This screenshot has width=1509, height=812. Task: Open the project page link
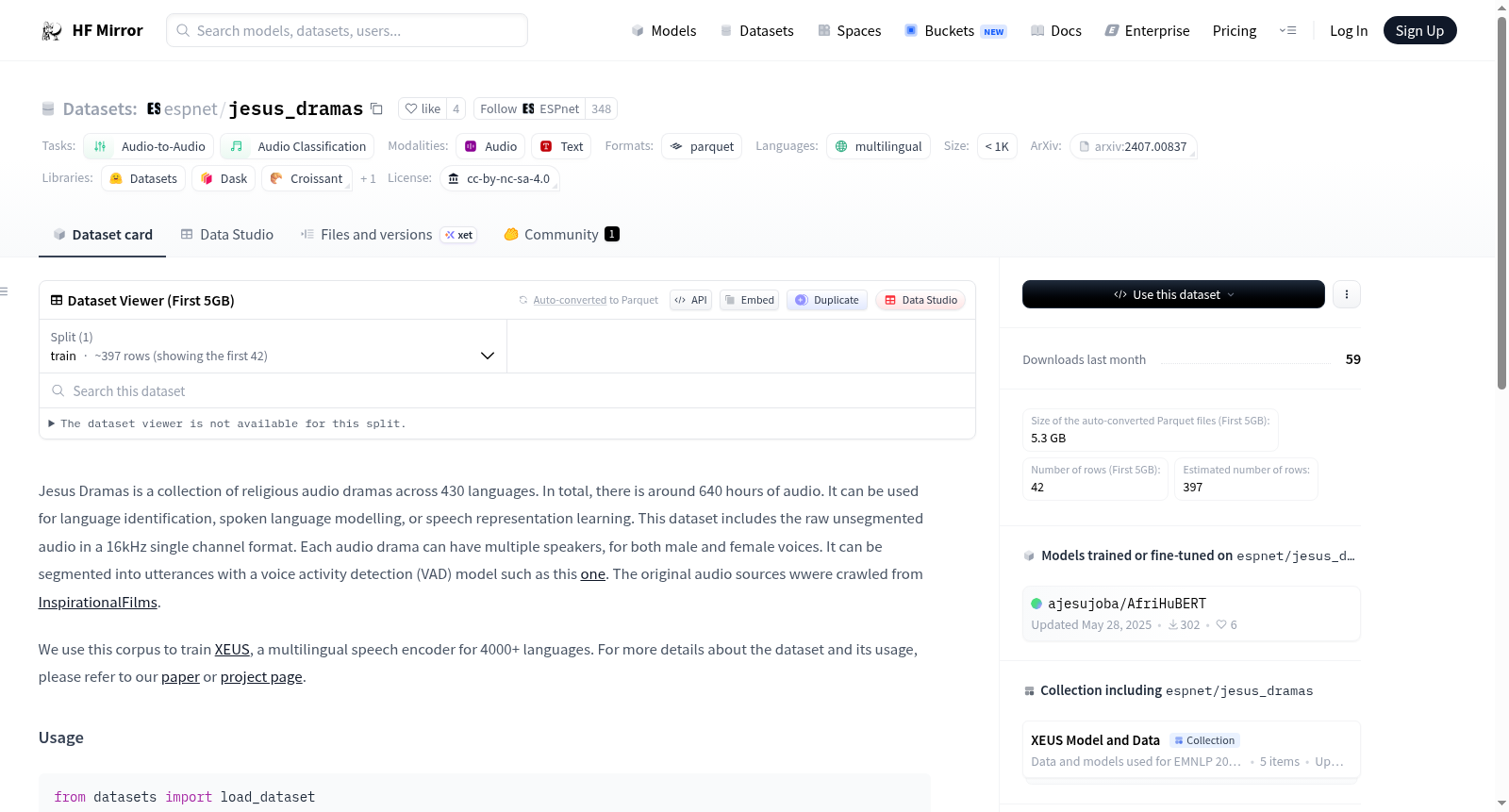coord(261,677)
